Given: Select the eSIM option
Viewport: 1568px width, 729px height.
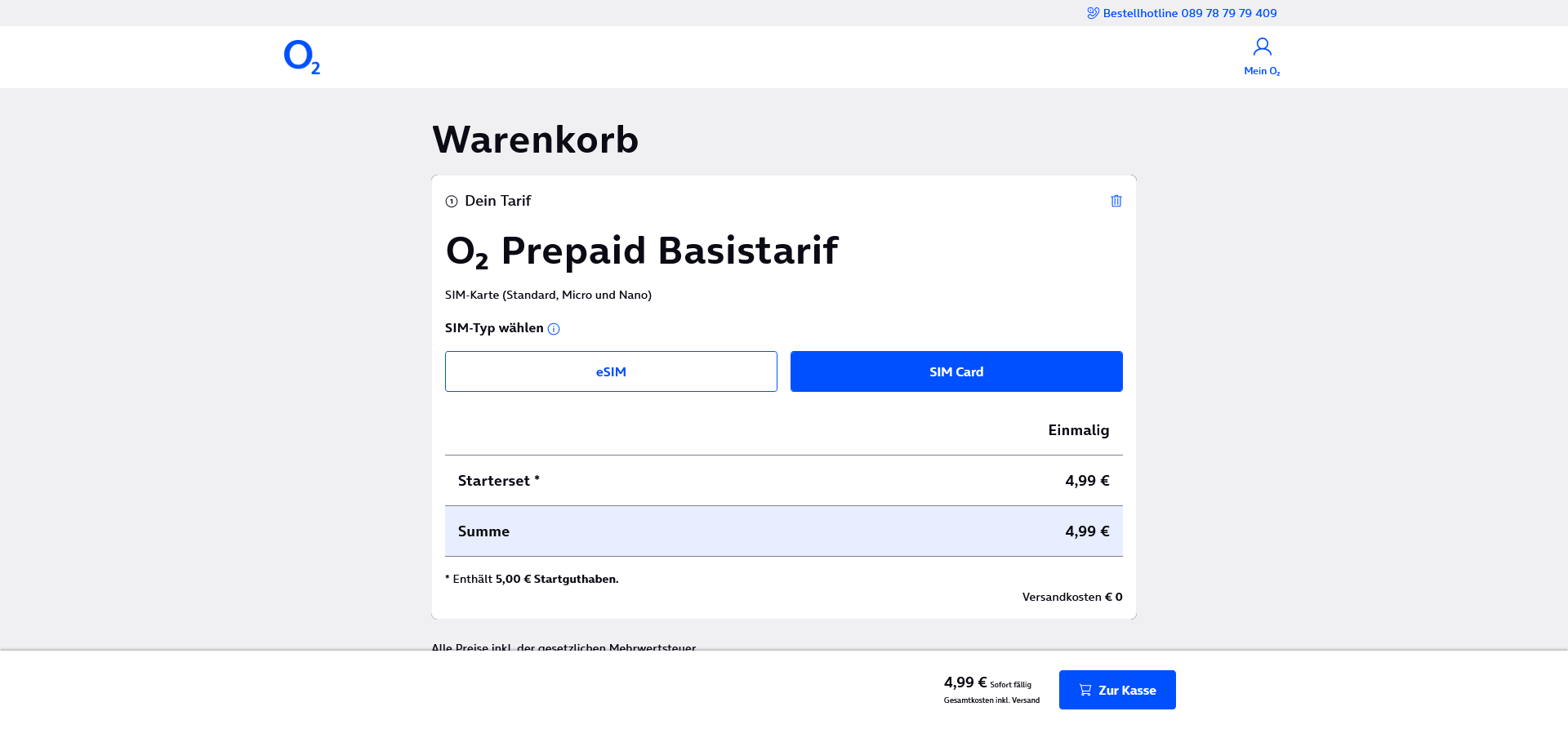Looking at the screenshot, I should point(611,371).
